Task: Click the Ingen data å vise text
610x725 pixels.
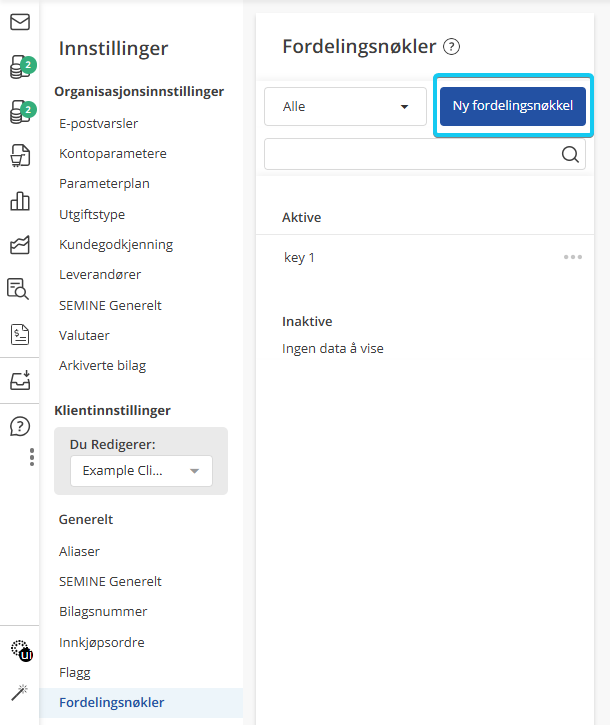Action: click(x=333, y=348)
